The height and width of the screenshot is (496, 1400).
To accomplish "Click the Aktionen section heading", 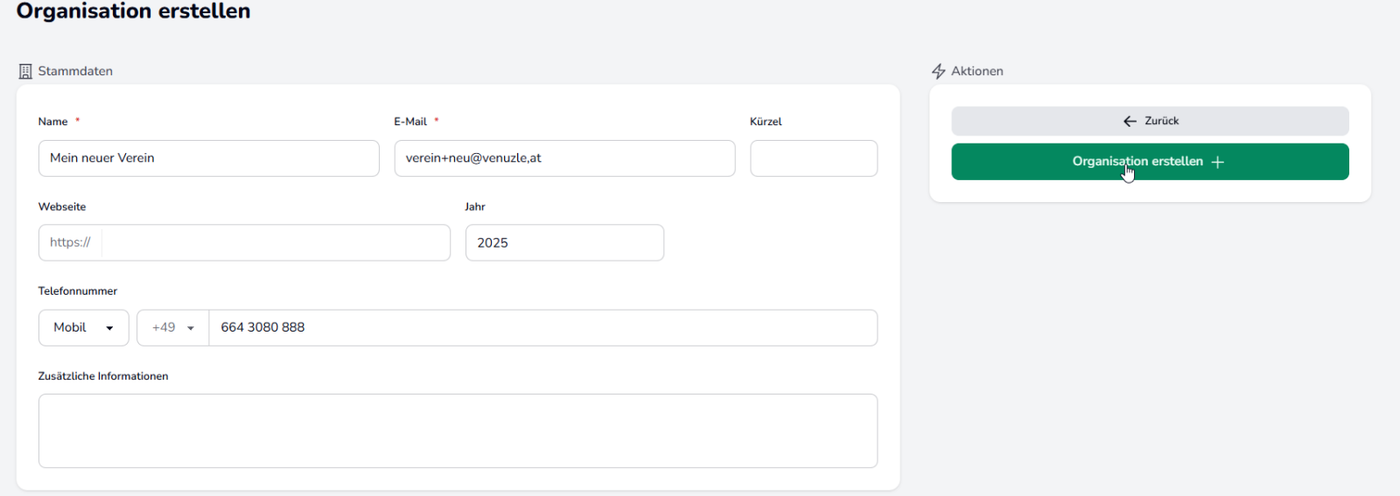I will point(977,72).
